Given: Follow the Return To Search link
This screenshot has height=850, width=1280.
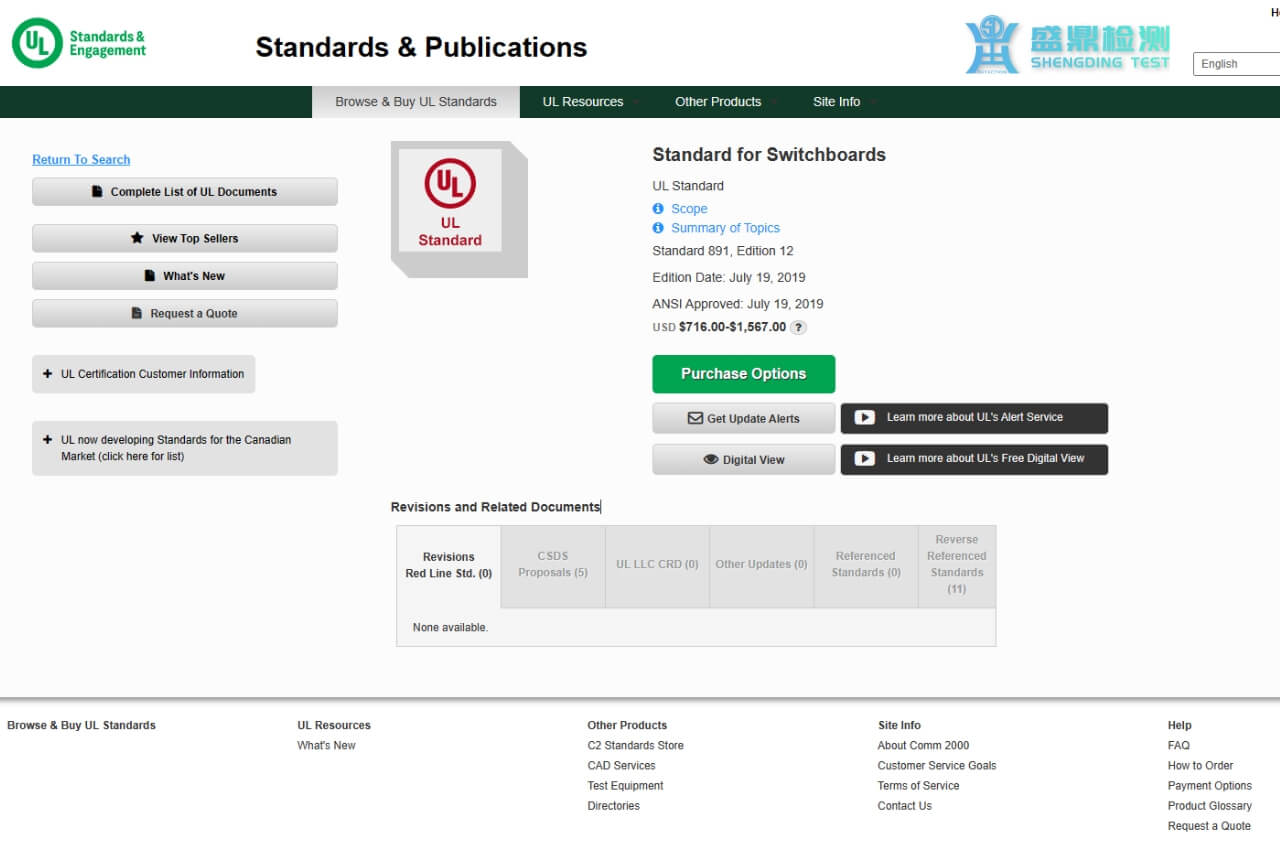Looking at the screenshot, I should [x=81, y=160].
